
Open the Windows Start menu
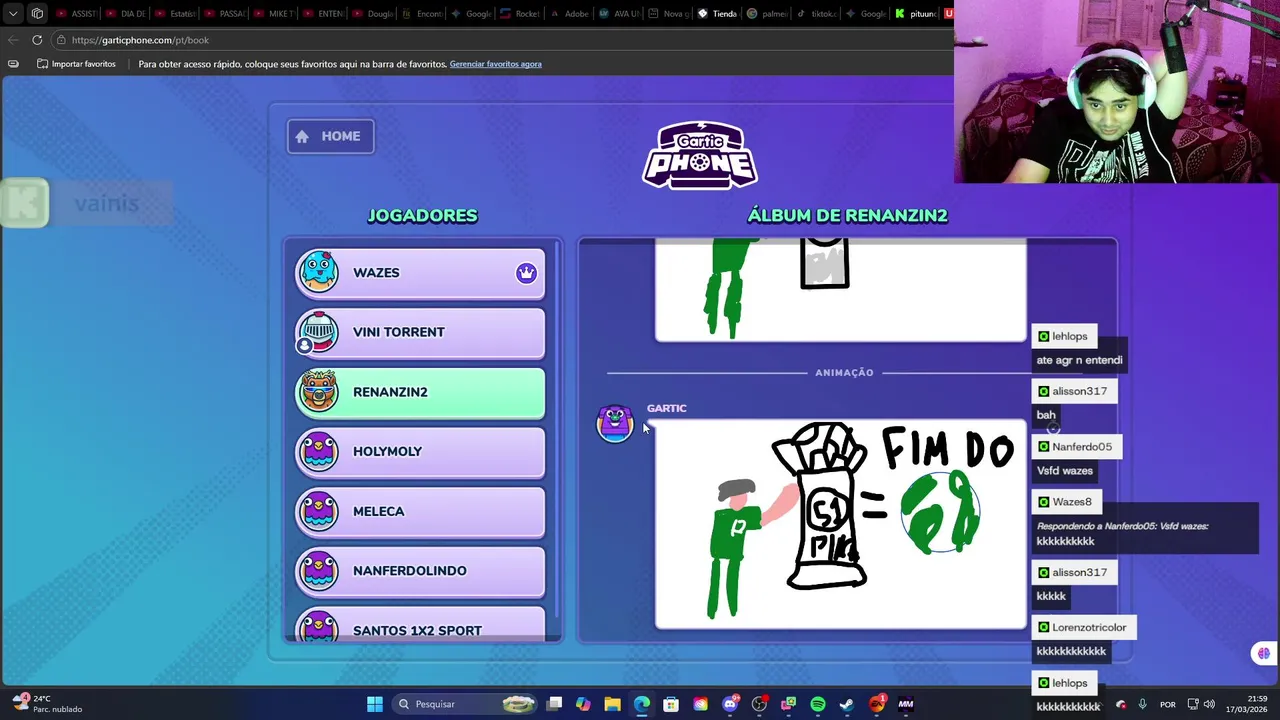(374, 704)
